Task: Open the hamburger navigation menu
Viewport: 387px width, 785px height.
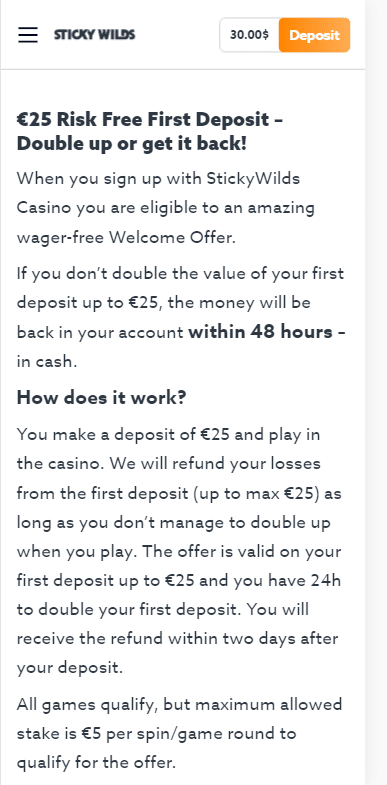Action: tap(28, 35)
